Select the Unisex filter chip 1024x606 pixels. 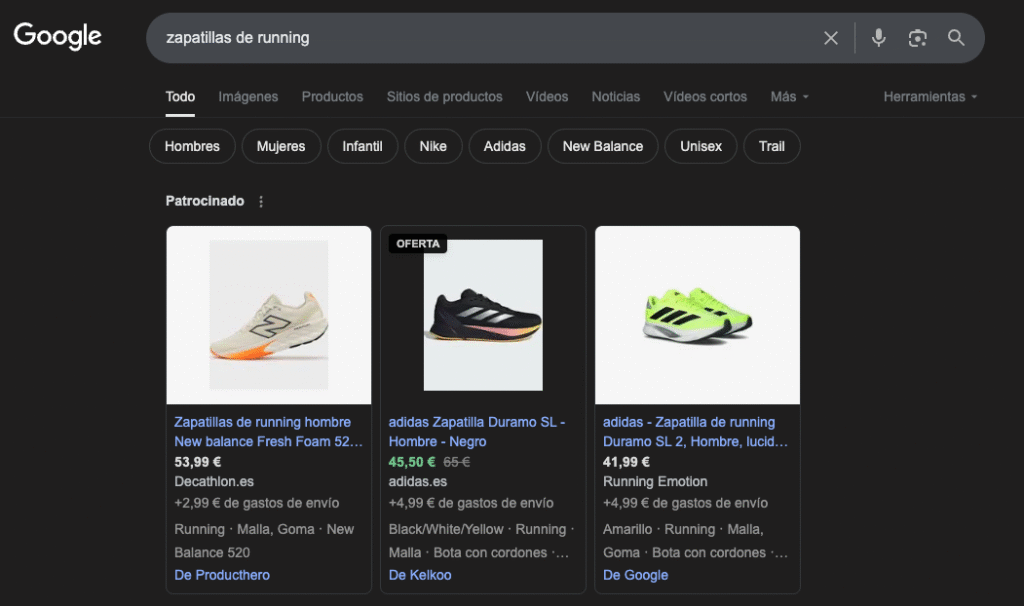(701, 146)
